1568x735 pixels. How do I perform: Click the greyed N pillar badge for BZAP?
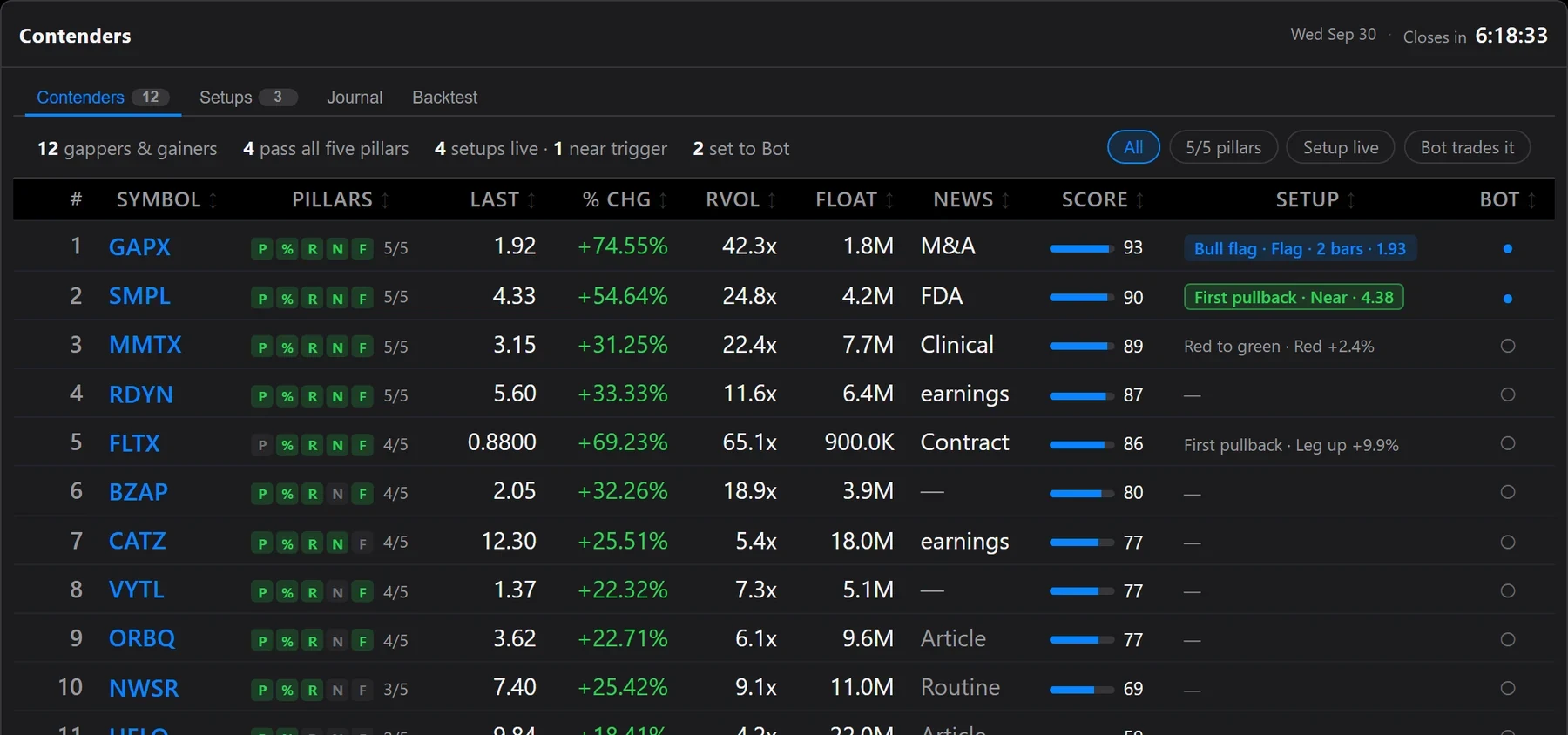[338, 494]
